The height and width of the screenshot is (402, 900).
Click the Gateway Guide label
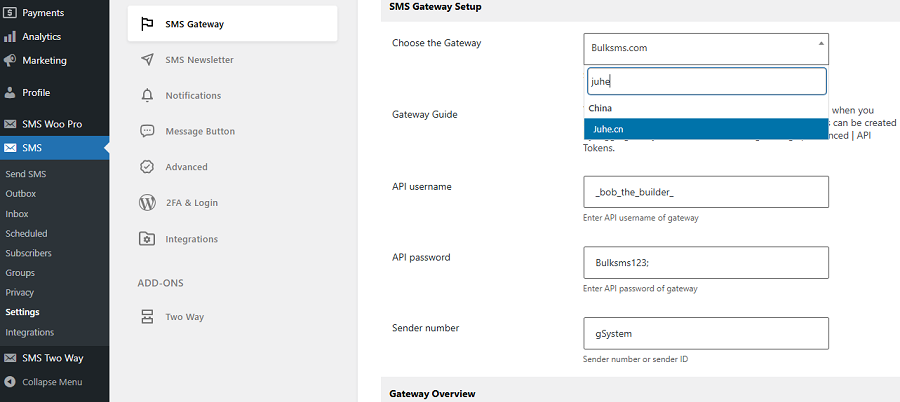click(425, 114)
